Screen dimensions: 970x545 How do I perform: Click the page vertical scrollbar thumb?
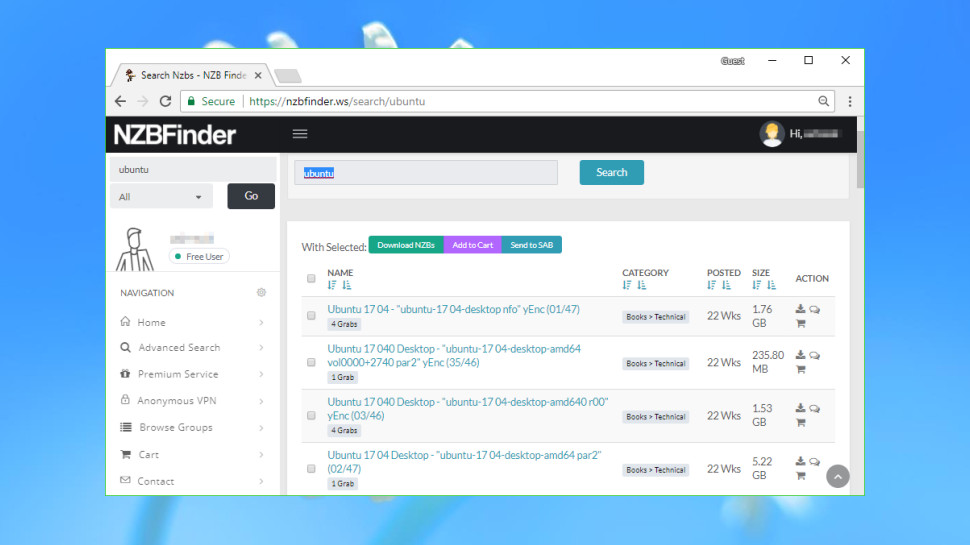point(860,159)
